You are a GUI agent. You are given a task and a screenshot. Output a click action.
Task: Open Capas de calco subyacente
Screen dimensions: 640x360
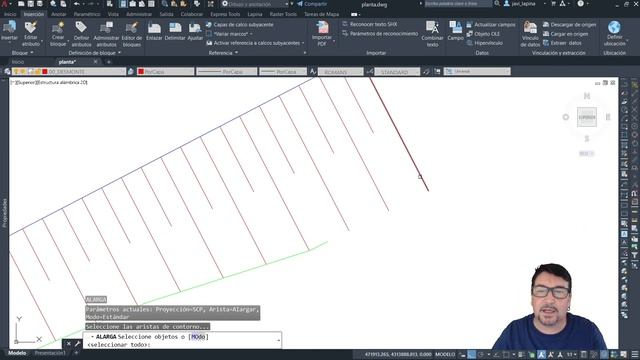pyautogui.click(x=240, y=24)
